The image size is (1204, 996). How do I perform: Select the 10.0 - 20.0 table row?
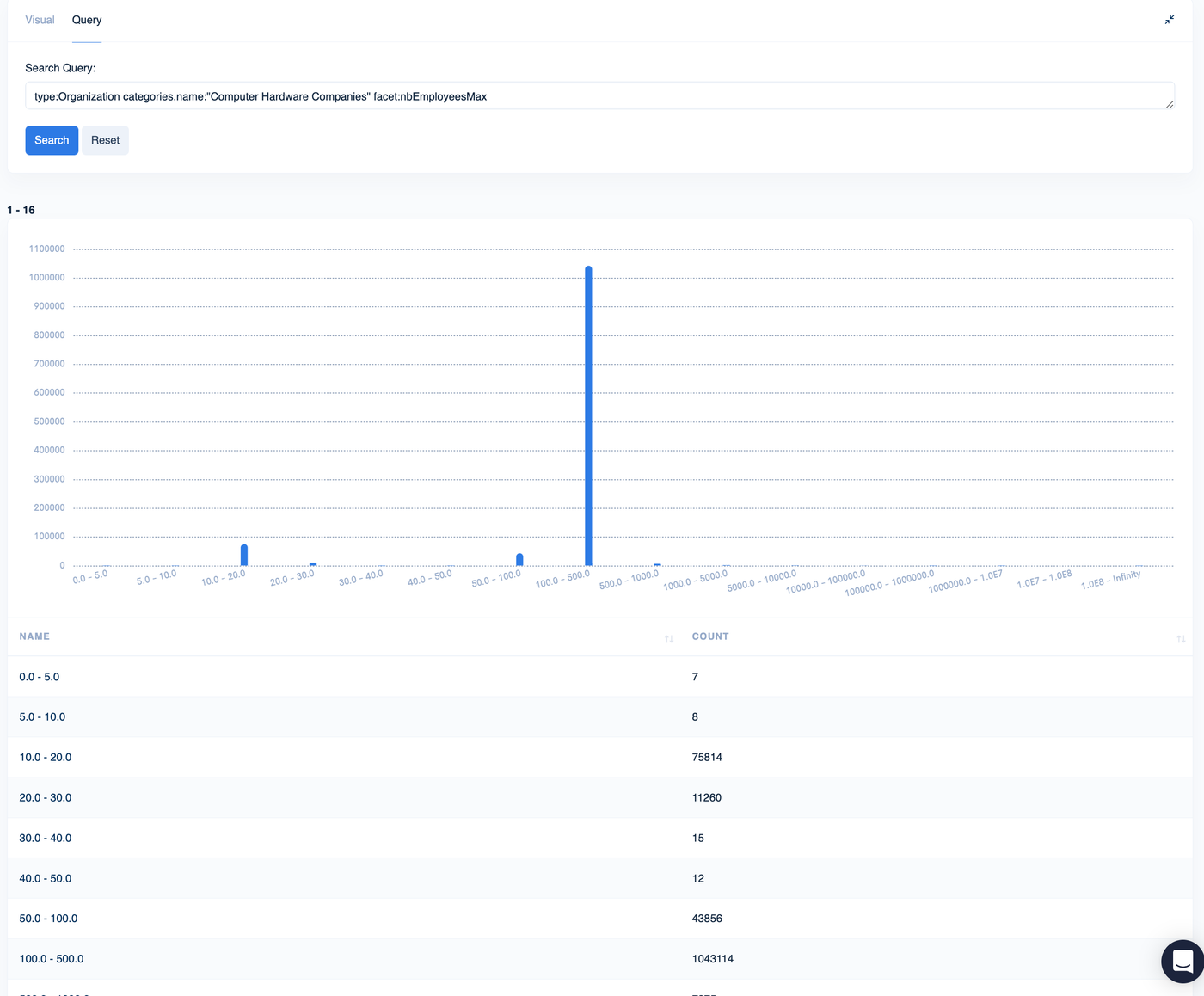[x=599, y=758]
